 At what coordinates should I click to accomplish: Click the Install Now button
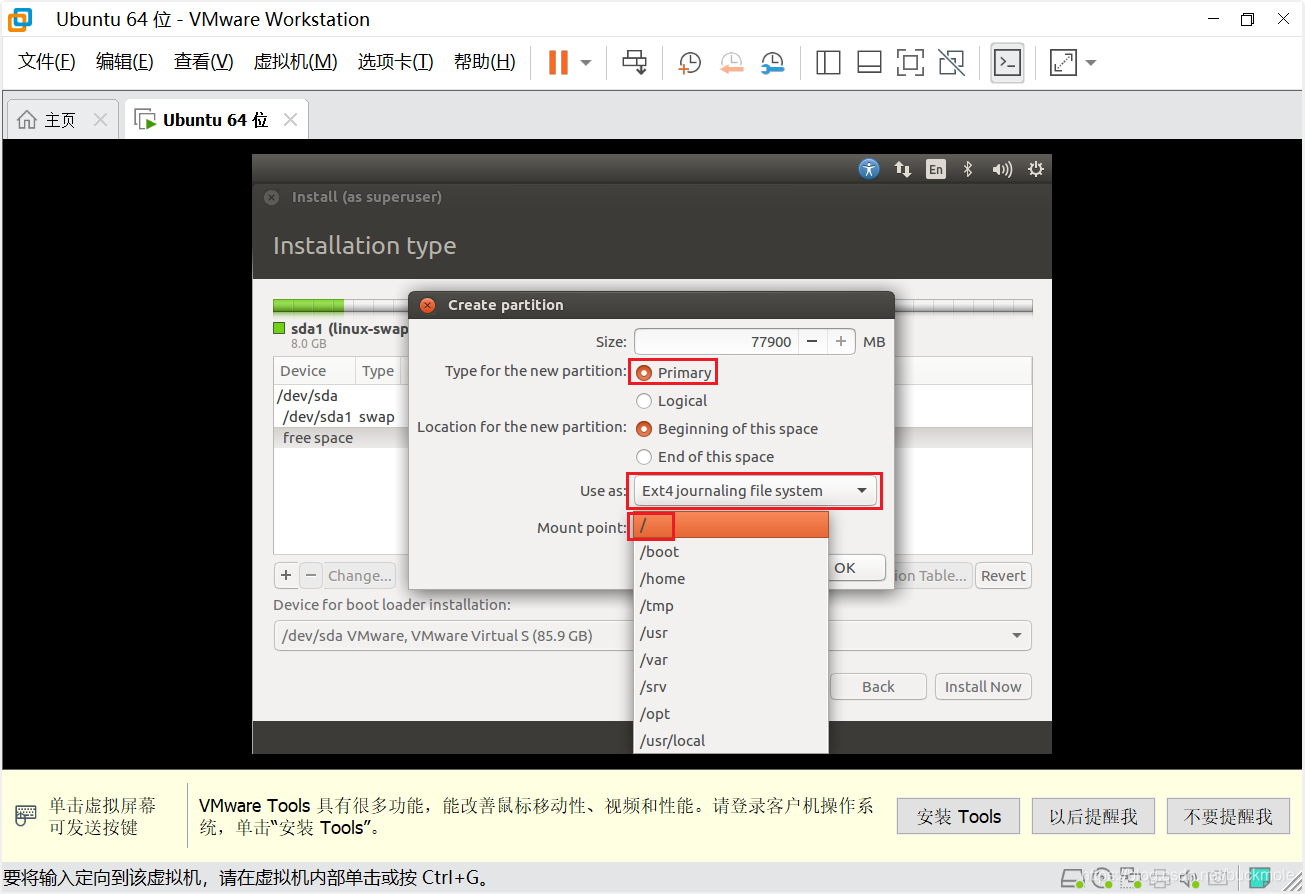983,687
